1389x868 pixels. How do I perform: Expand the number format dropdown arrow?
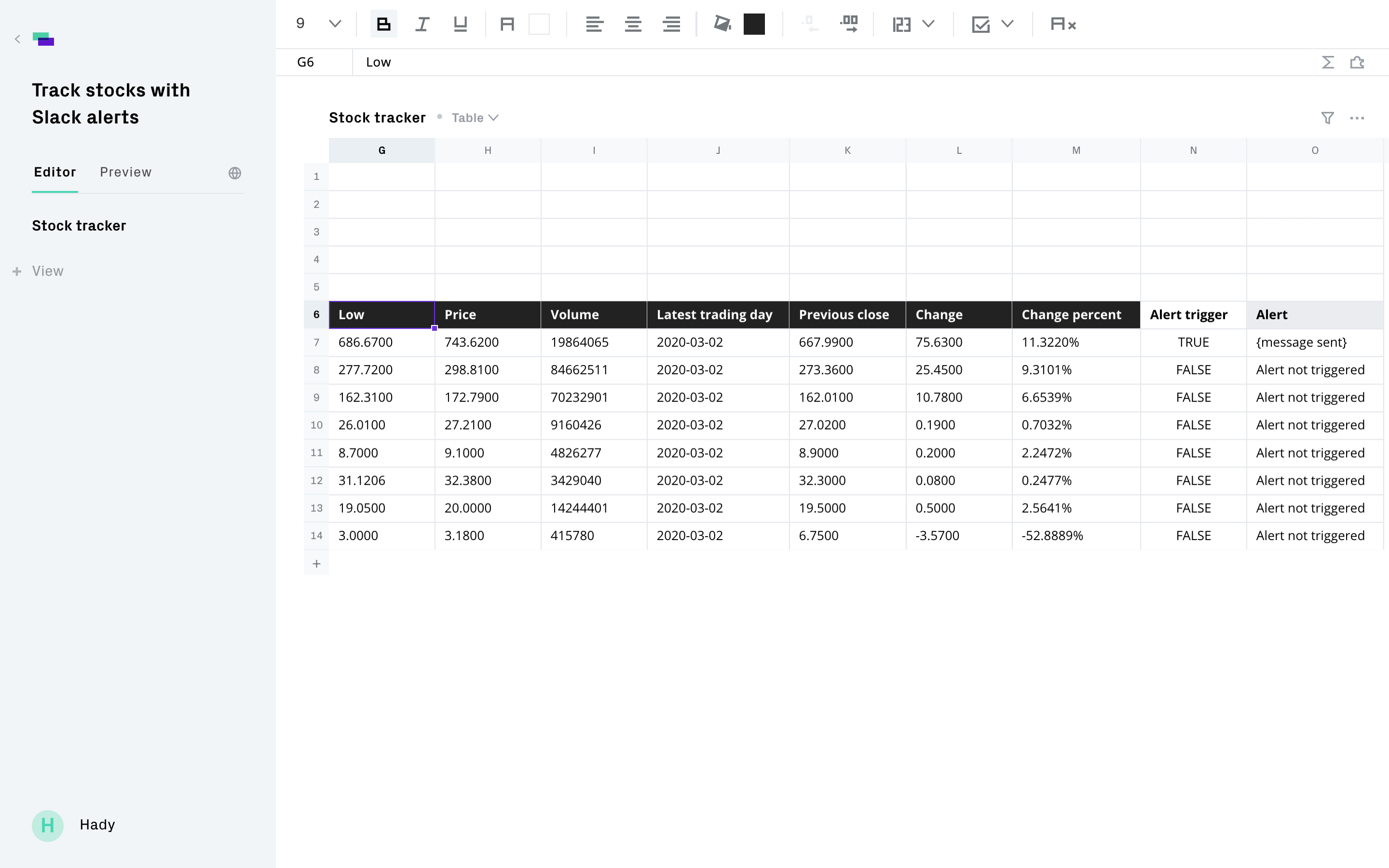[929, 24]
